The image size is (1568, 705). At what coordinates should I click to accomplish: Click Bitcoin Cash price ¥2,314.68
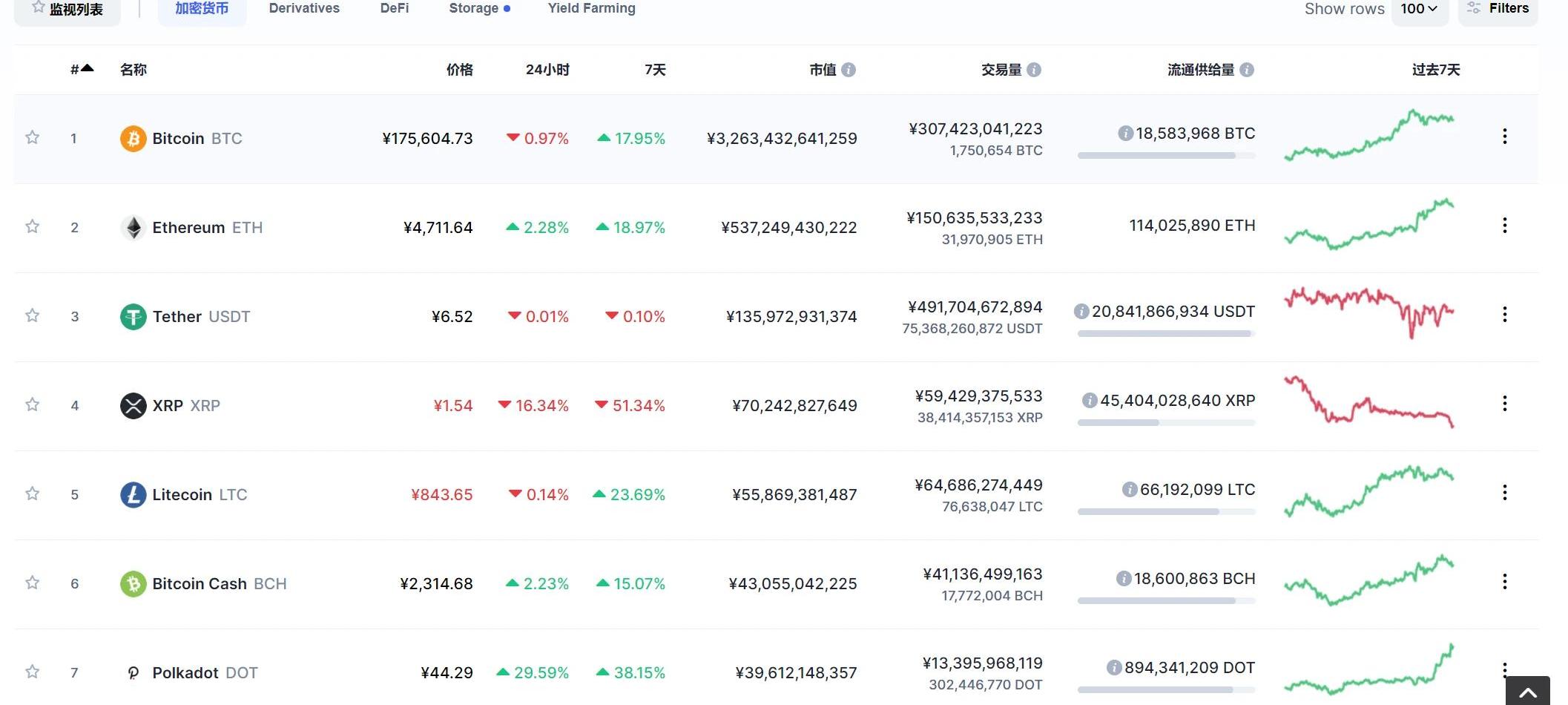coord(437,584)
